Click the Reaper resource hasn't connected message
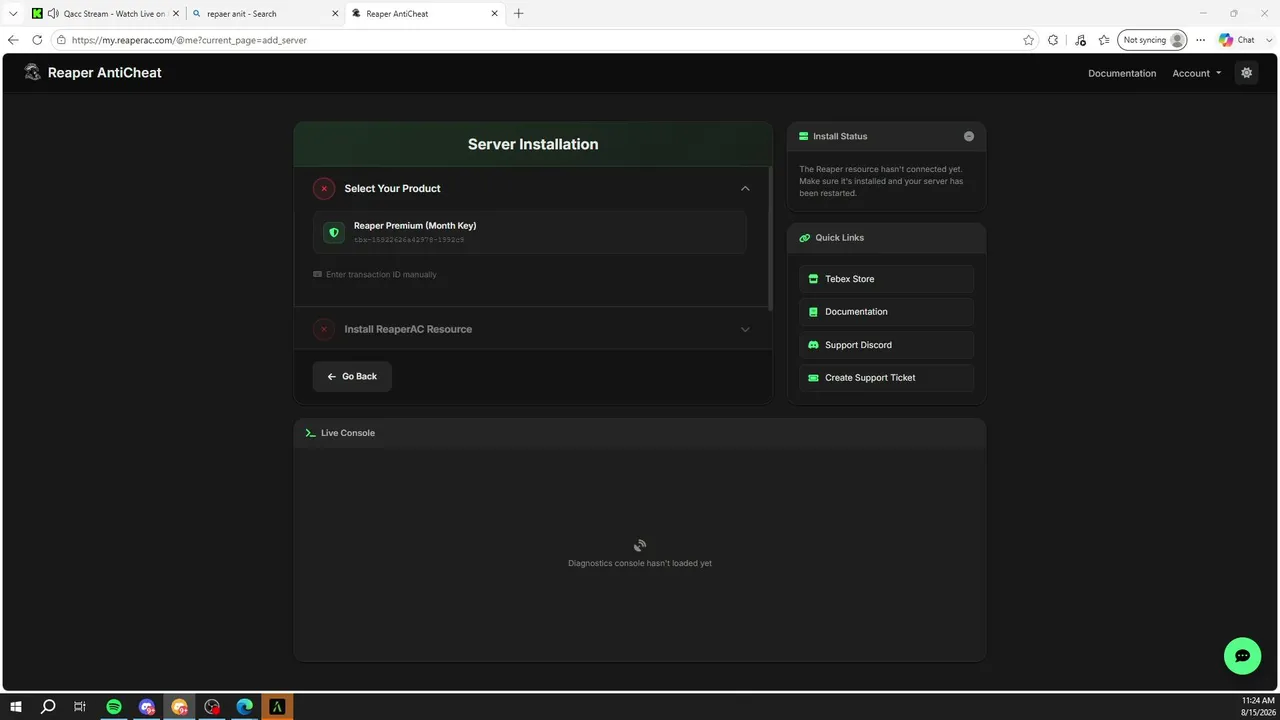The height and width of the screenshot is (720, 1280). [881, 181]
